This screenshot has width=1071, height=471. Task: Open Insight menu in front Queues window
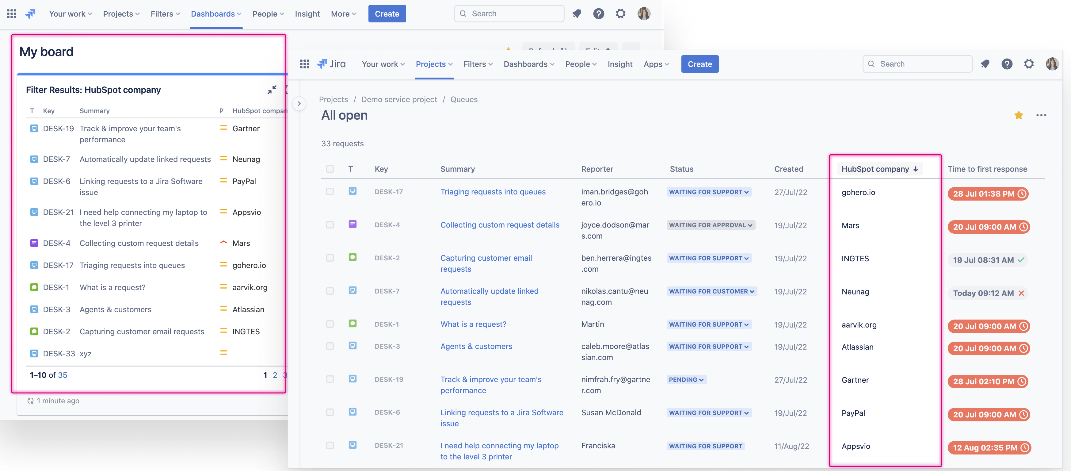coord(620,63)
